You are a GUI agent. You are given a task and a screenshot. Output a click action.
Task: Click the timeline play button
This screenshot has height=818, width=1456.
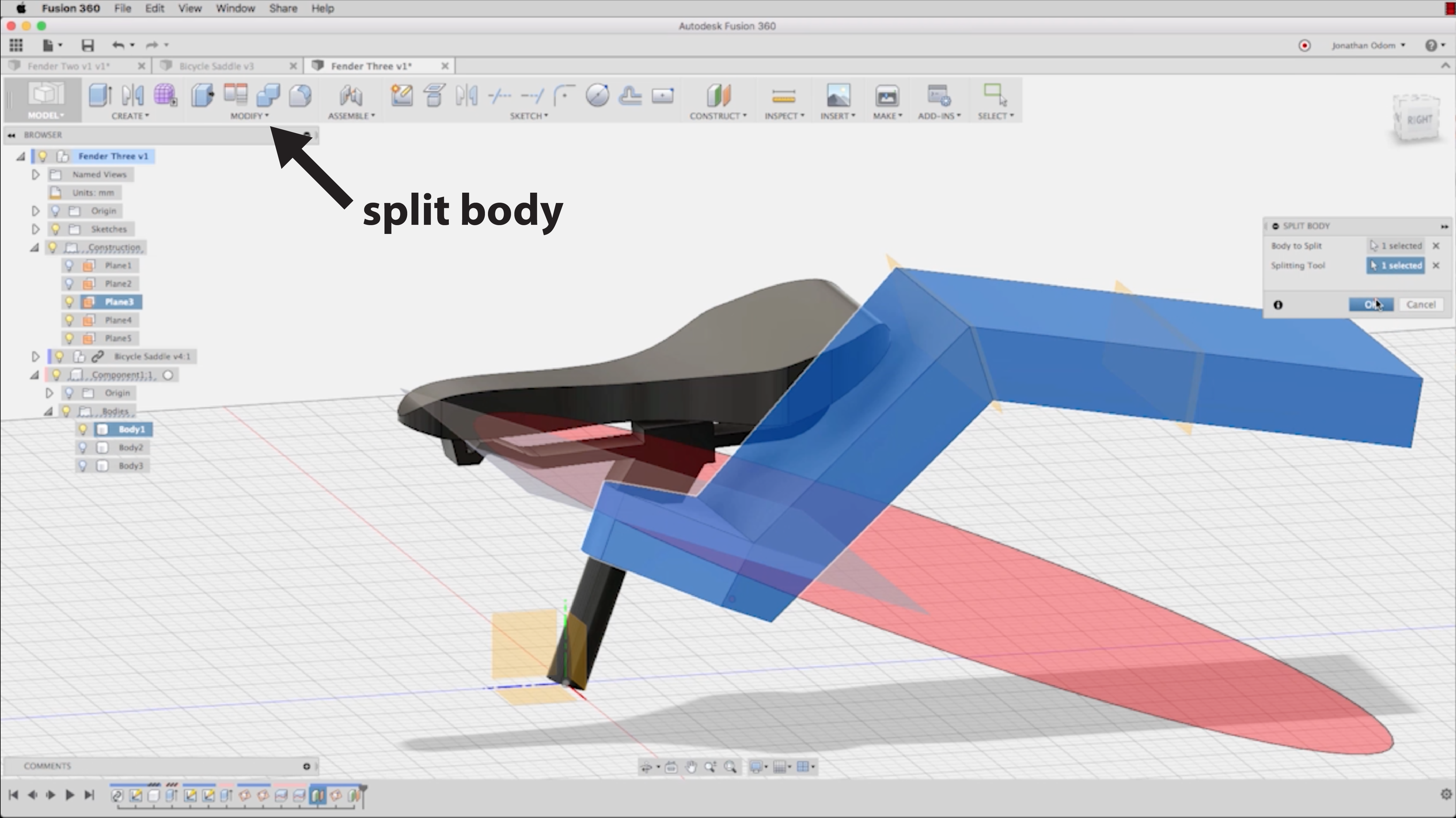click(x=70, y=795)
